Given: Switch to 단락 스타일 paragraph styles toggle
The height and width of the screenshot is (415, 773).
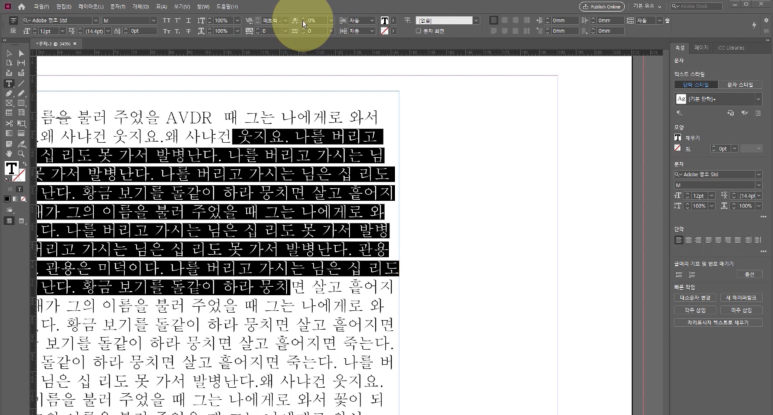Looking at the screenshot, I should click(x=696, y=85).
